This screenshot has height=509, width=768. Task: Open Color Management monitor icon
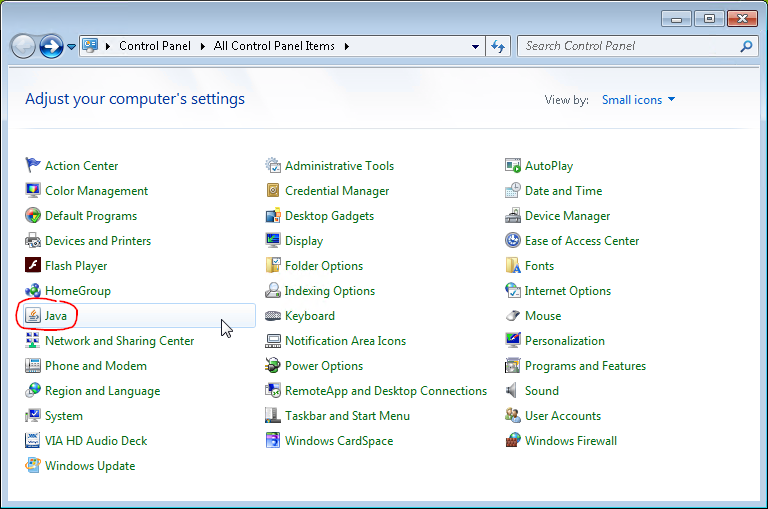point(33,191)
